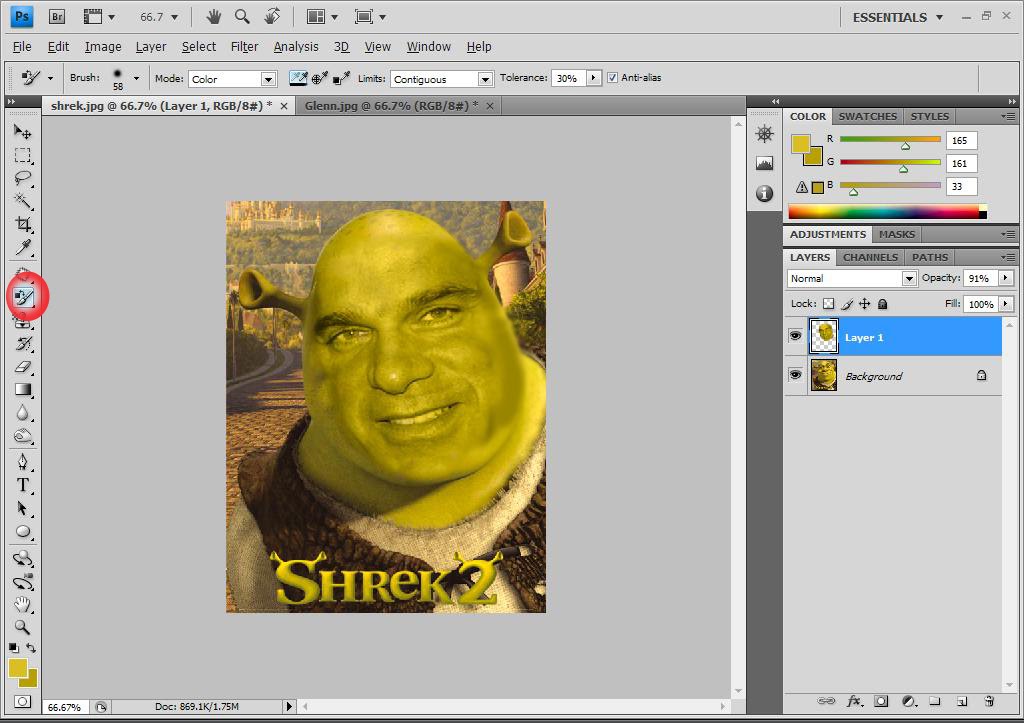Toggle Quick Mask mode
The width and height of the screenshot is (1024, 723).
(22, 701)
